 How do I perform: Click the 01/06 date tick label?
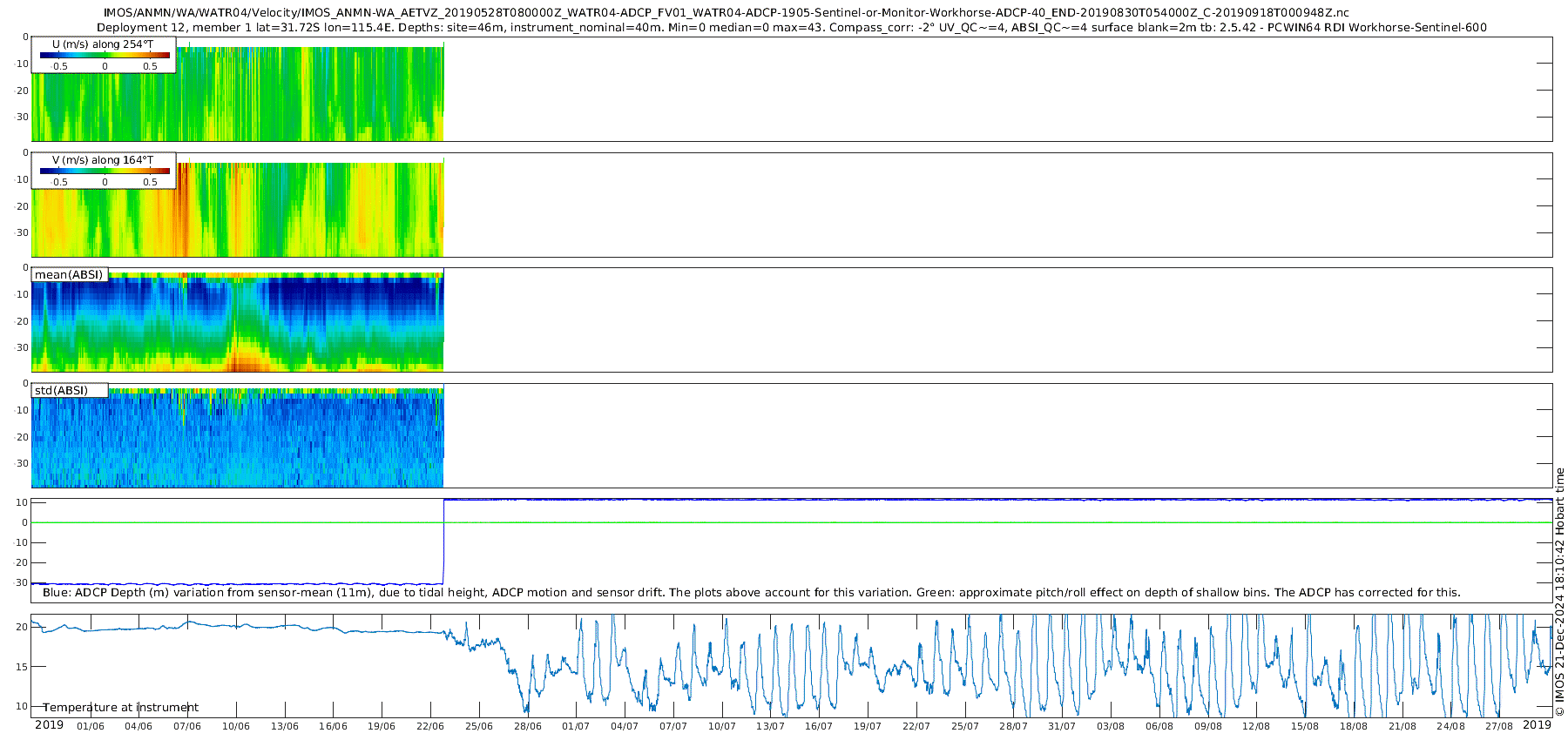(91, 726)
